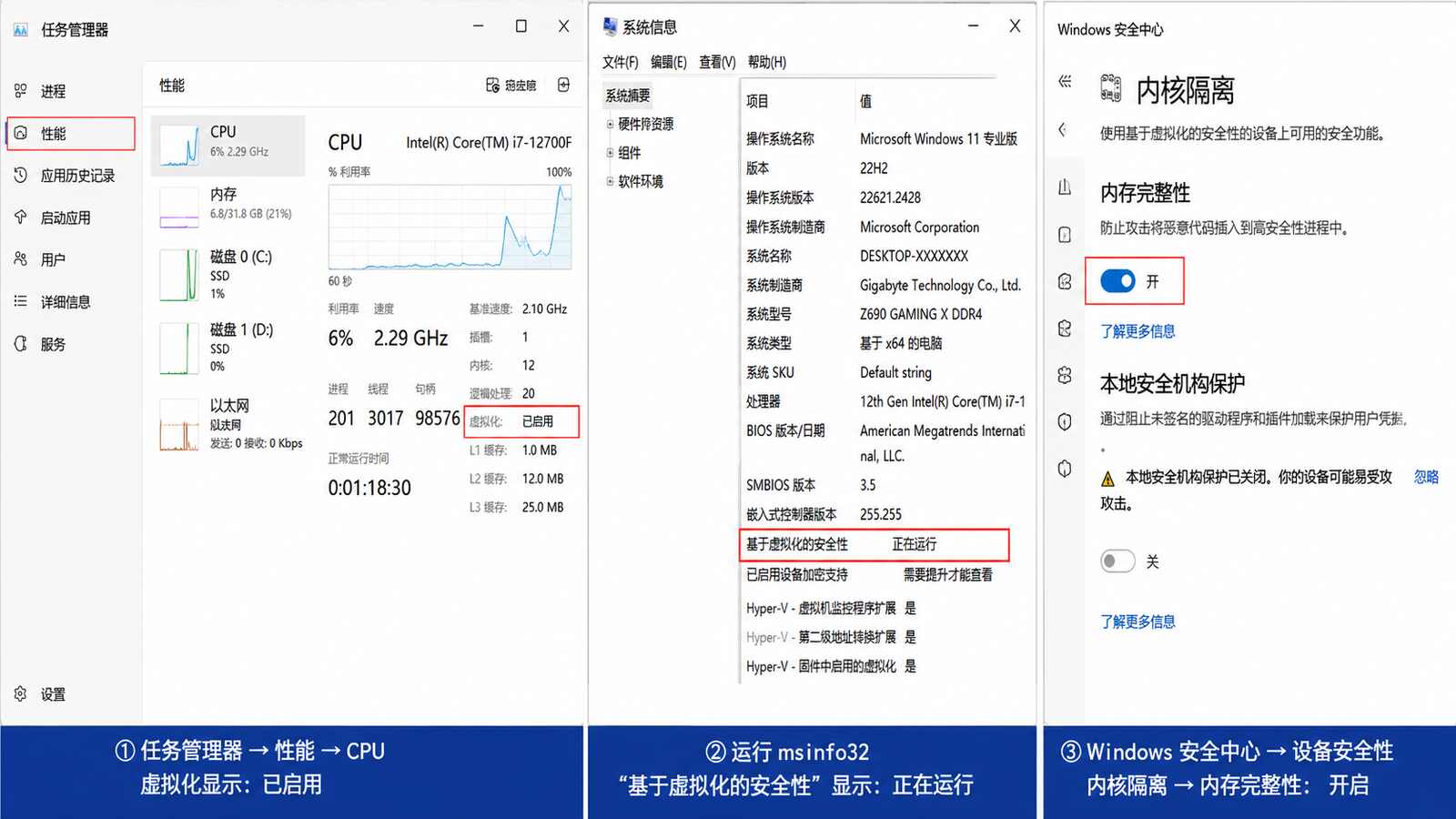1456x819 pixels.
Task: Open 帮助(H) menu
Action: pos(766,62)
